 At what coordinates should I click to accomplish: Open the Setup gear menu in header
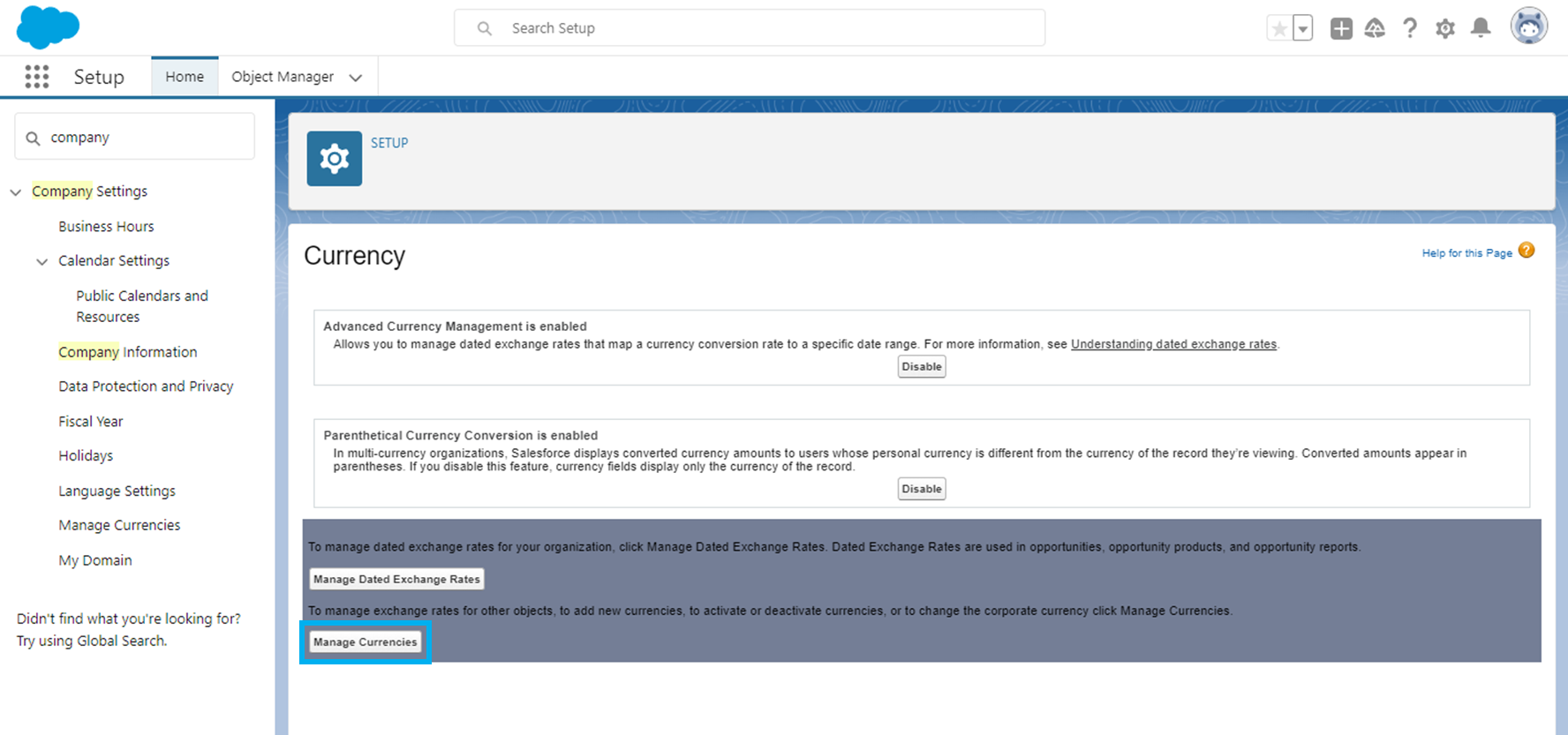pos(1445,29)
